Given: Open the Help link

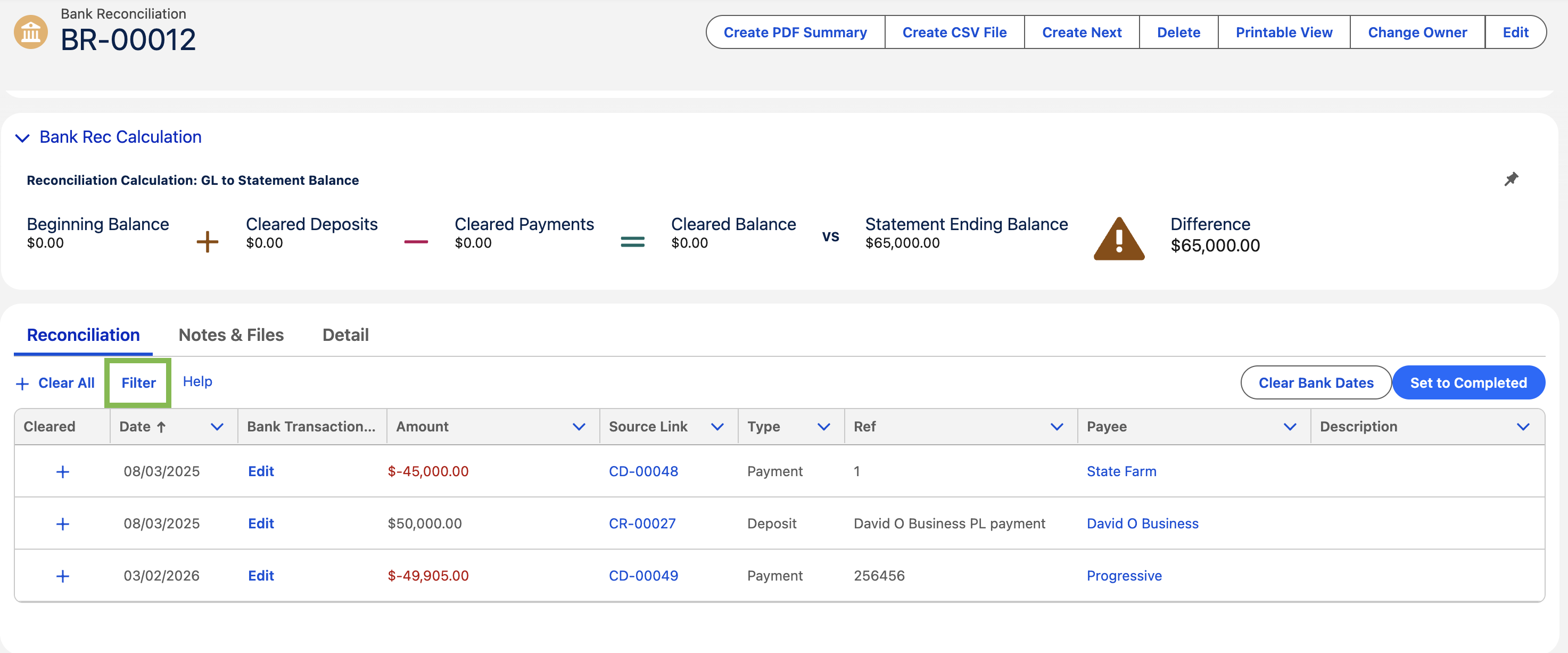Looking at the screenshot, I should (x=197, y=382).
